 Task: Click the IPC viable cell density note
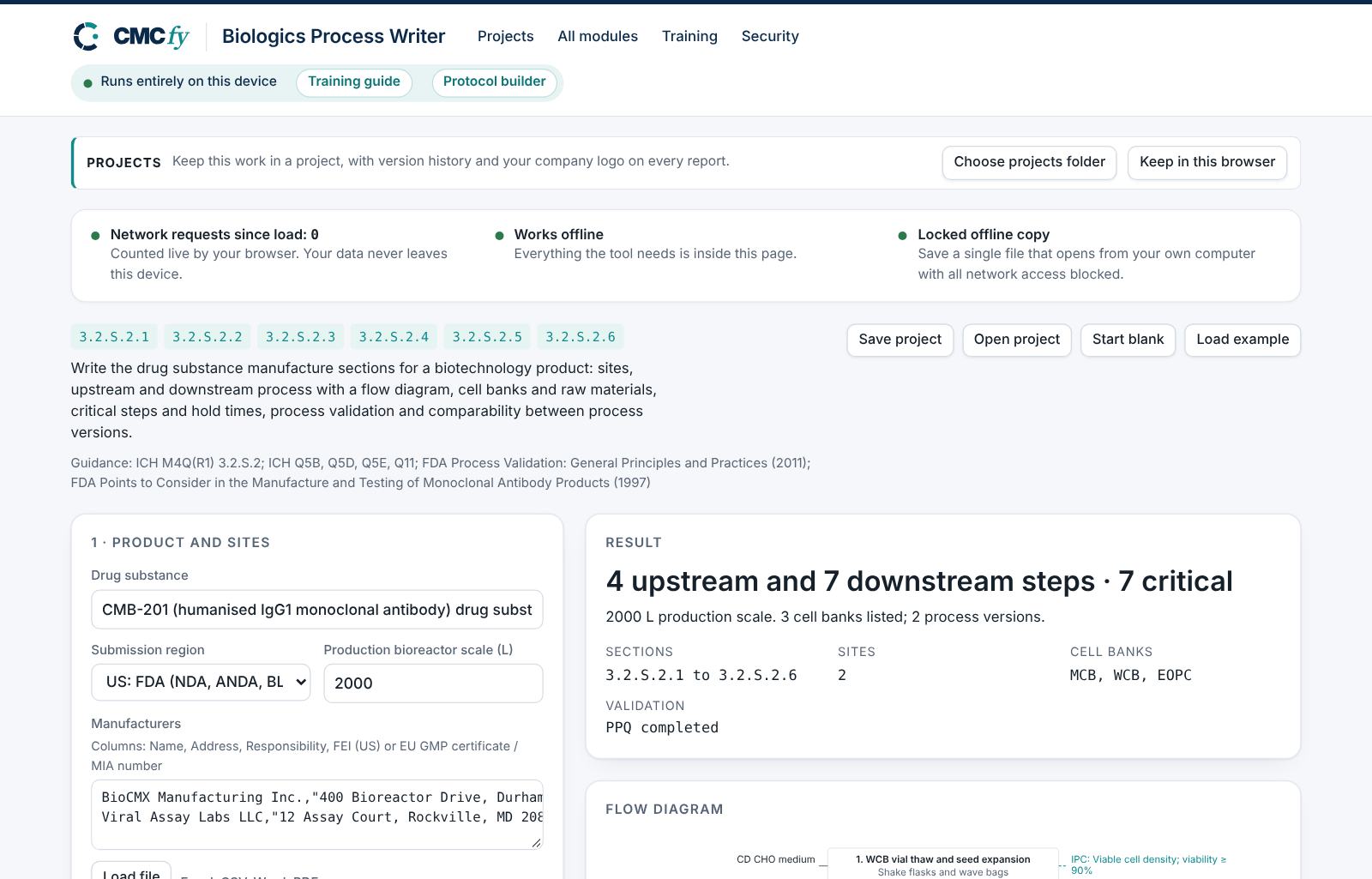pyautogui.click(x=1149, y=864)
